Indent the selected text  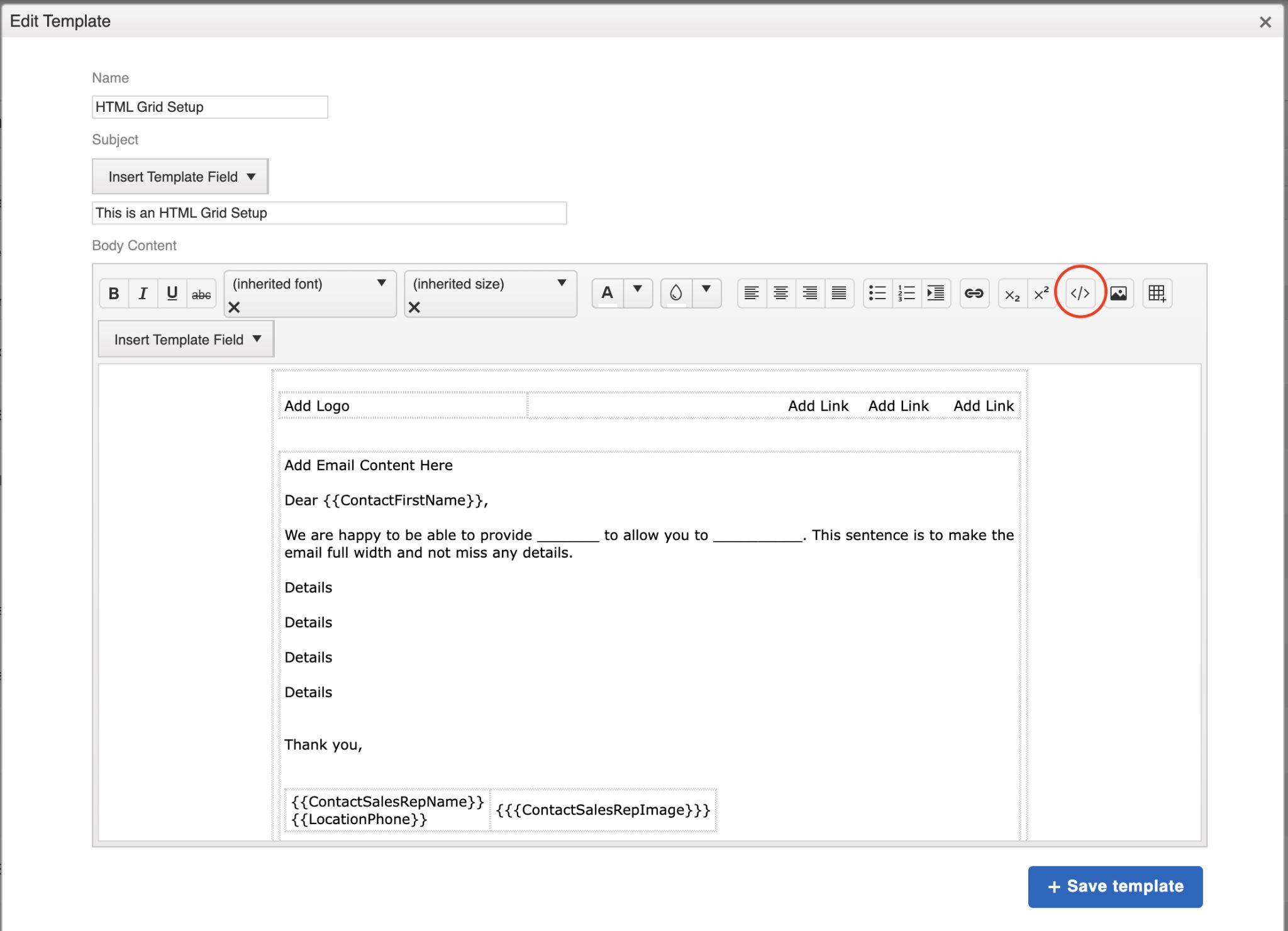tap(935, 293)
